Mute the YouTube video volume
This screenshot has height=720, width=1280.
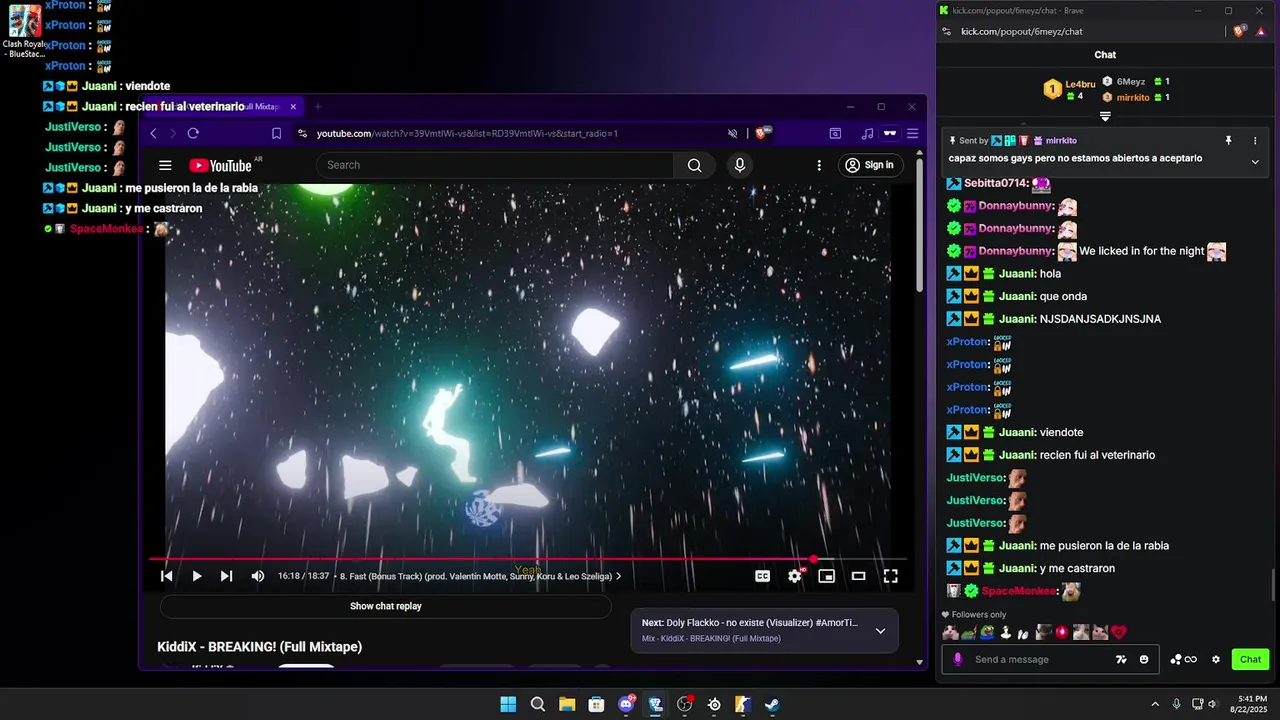[x=258, y=576]
